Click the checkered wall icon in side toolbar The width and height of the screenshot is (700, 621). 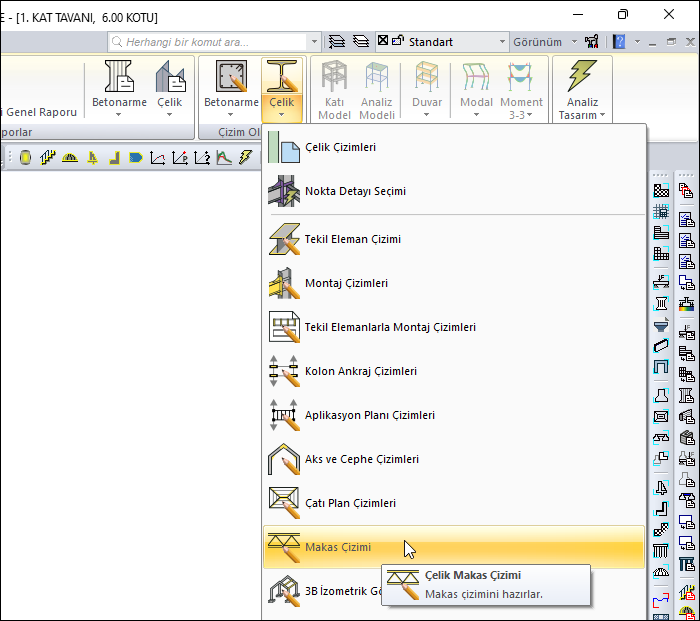661,191
